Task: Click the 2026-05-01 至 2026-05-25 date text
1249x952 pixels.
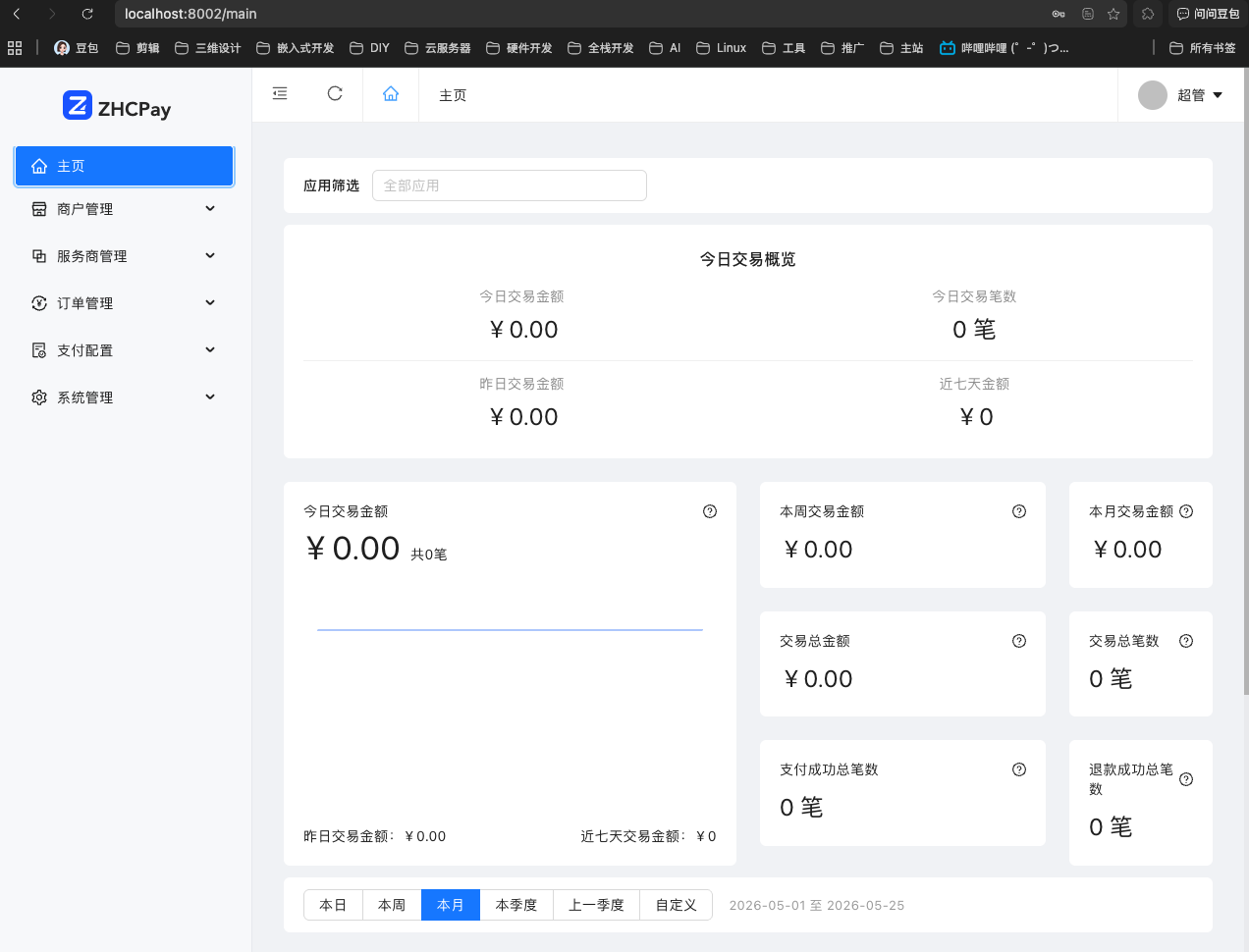Action: pos(817,905)
